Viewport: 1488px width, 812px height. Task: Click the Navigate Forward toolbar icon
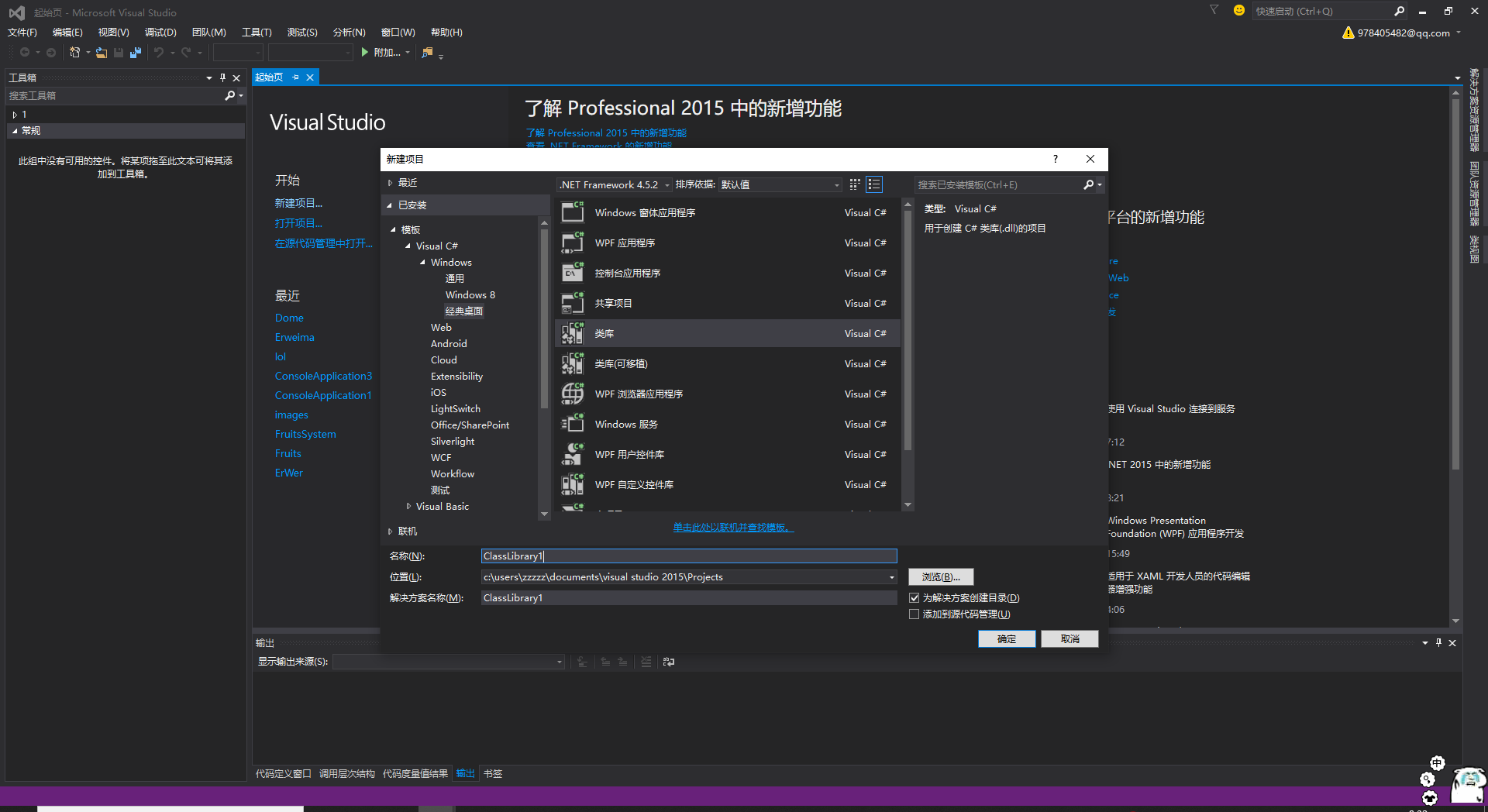tap(51, 53)
